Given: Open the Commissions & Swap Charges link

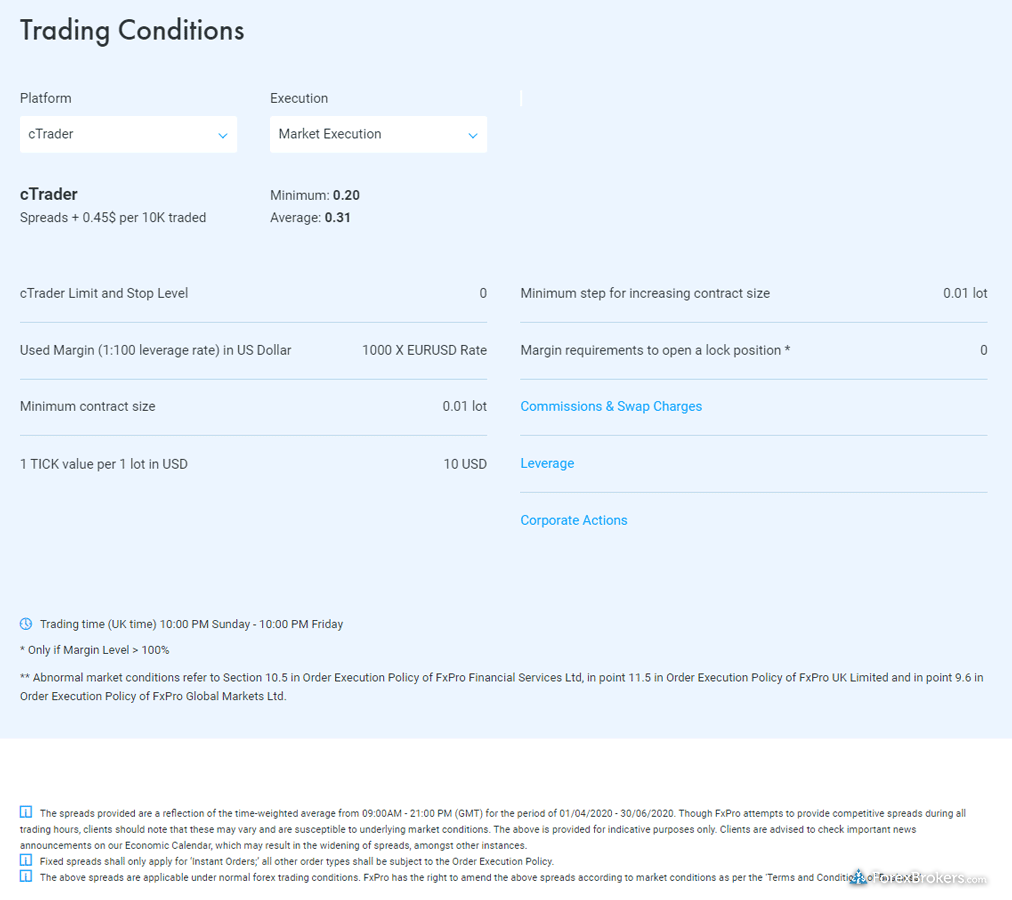Looking at the screenshot, I should [x=611, y=406].
